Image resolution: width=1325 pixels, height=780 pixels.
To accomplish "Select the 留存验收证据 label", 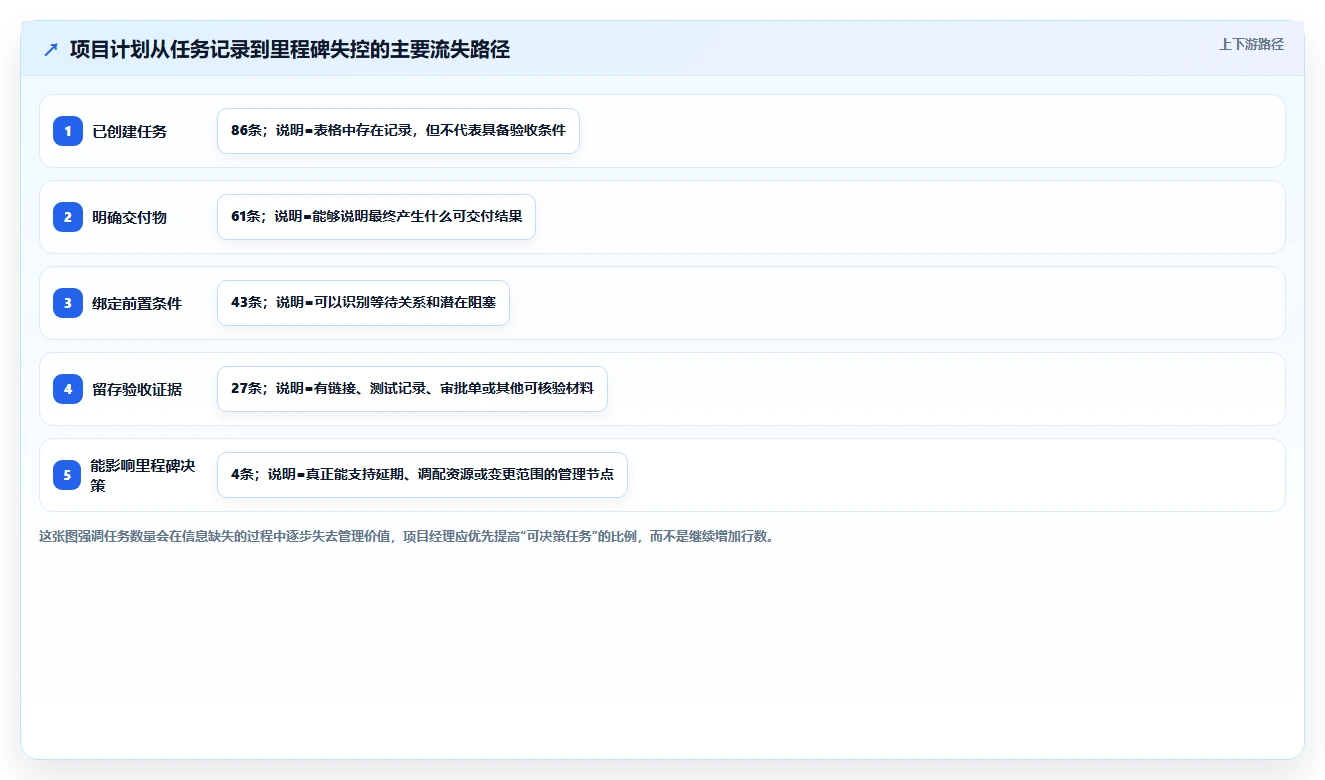I will pyautogui.click(x=137, y=390).
